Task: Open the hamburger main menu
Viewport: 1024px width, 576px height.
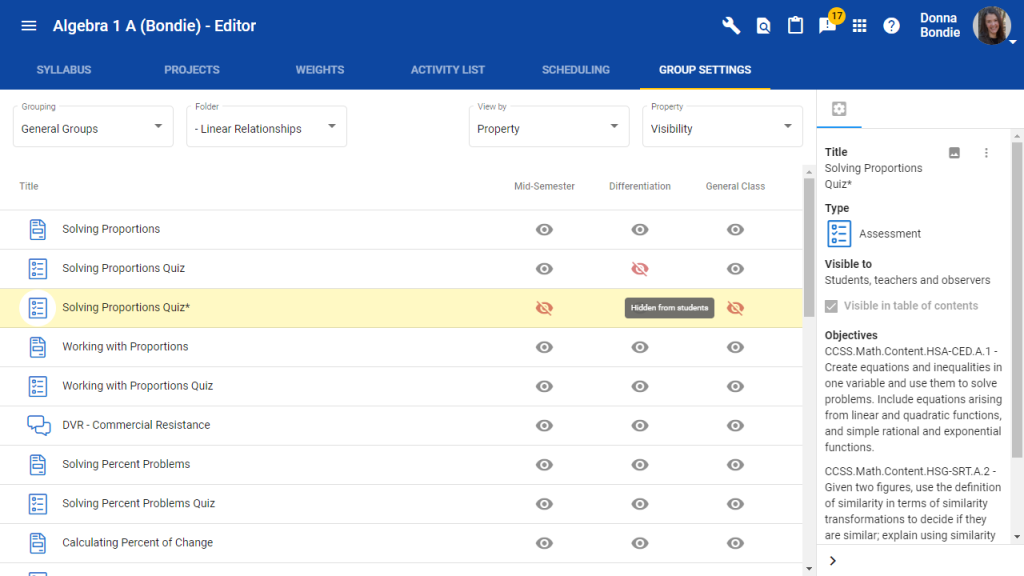Action: (x=29, y=26)
